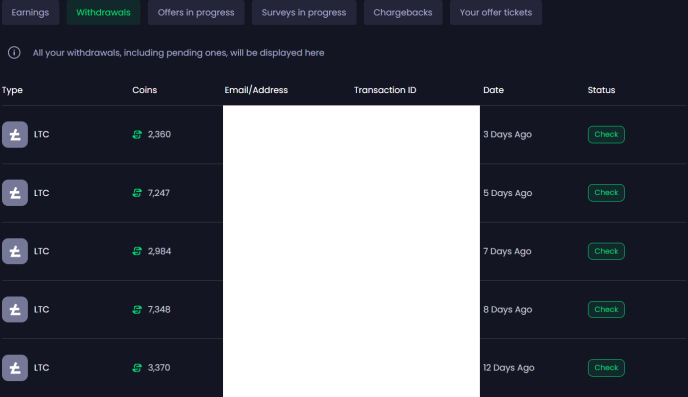Click LTC label in 7,348 row
This screenshot has width=688, height=397.
(42, 309)
